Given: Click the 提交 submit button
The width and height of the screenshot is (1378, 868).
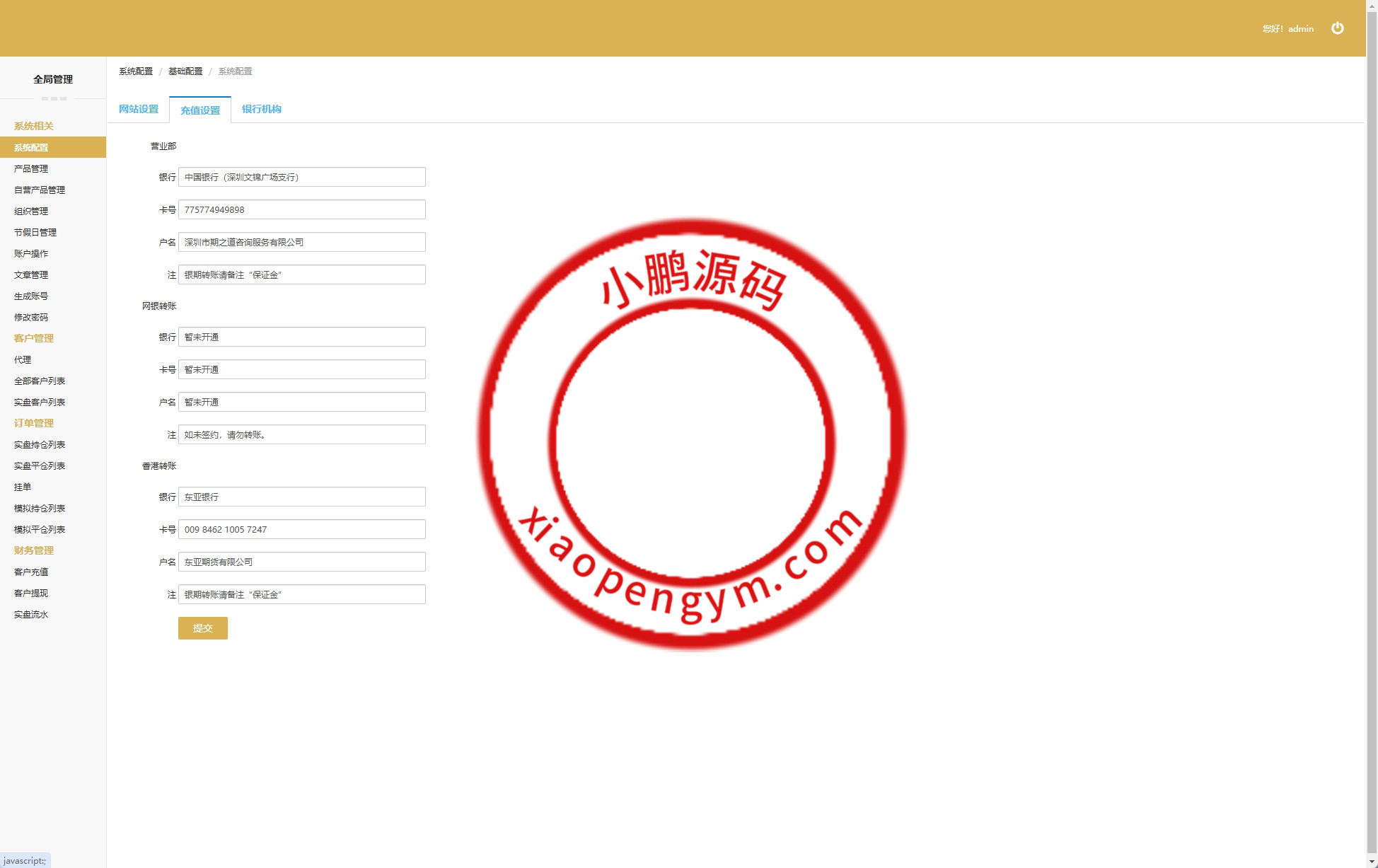Looking at the screenshot, I should [202, 628].
